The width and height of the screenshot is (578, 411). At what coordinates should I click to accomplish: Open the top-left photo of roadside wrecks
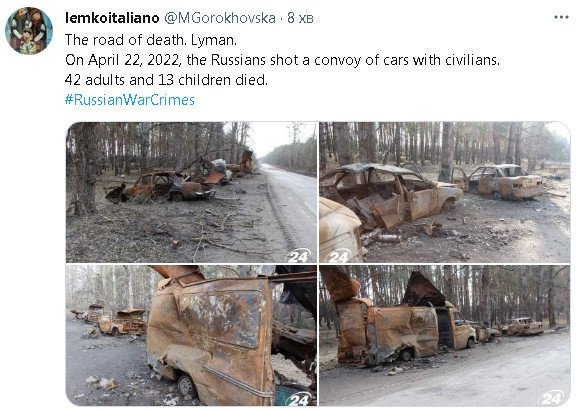(x=191, y=192)
